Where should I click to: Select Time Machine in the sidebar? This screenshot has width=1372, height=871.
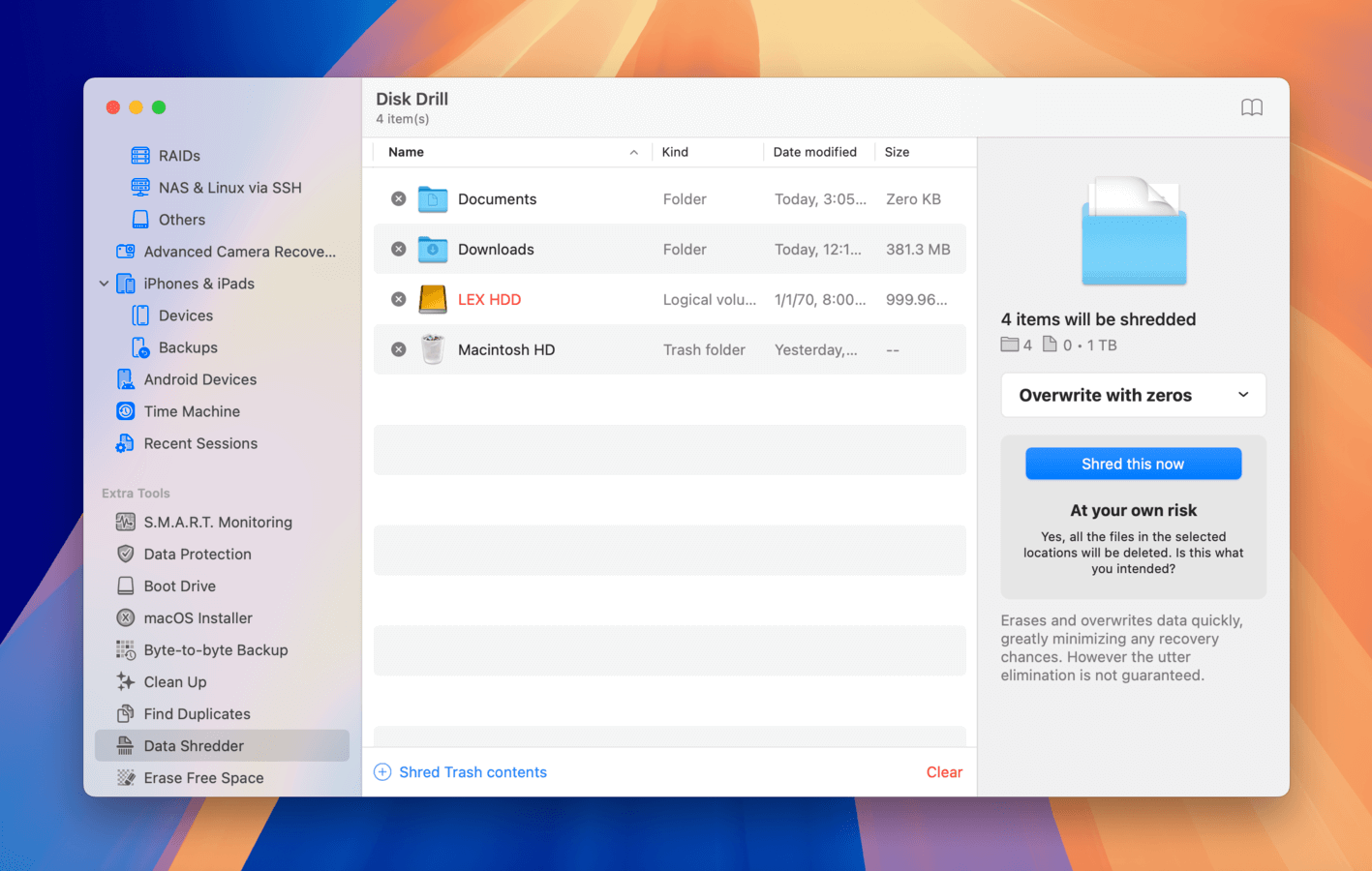click(192, 411)
